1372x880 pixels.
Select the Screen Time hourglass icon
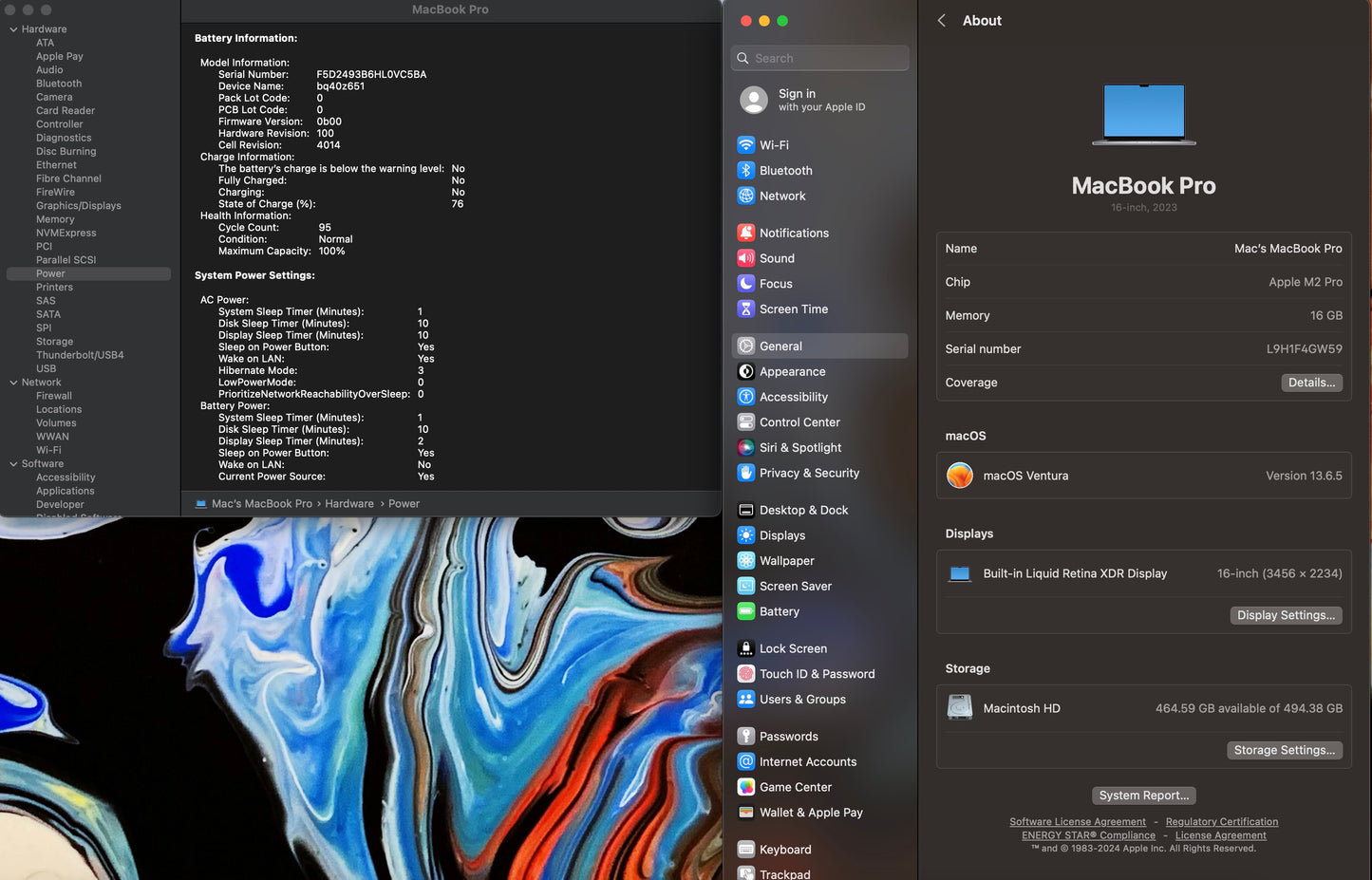(746, 309)
